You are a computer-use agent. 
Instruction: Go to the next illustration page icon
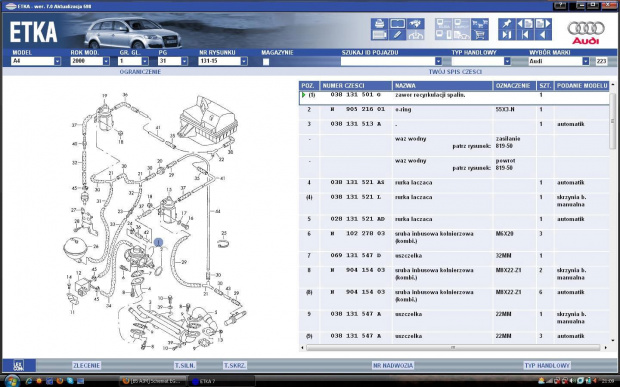pyautogui.click(x=543, y=24)
